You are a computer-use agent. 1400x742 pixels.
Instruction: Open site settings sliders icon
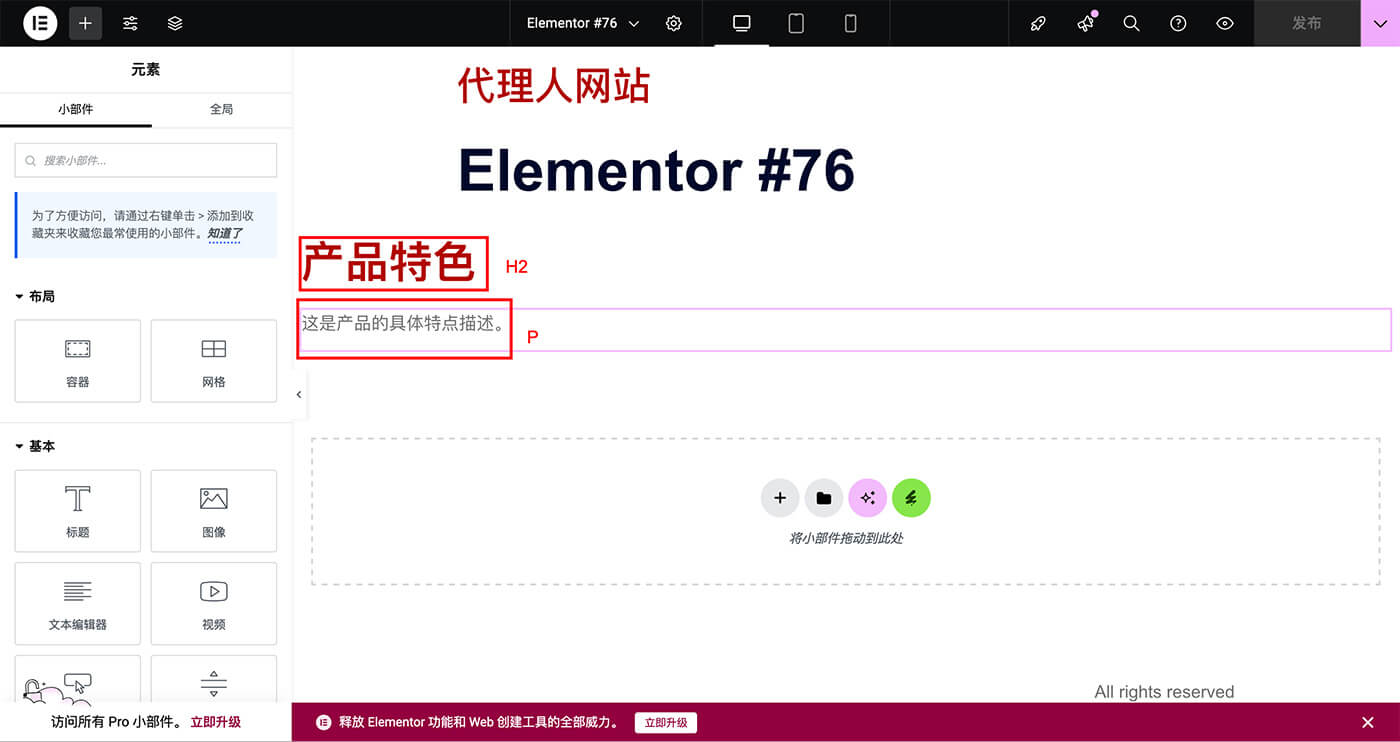pos(130,23)
